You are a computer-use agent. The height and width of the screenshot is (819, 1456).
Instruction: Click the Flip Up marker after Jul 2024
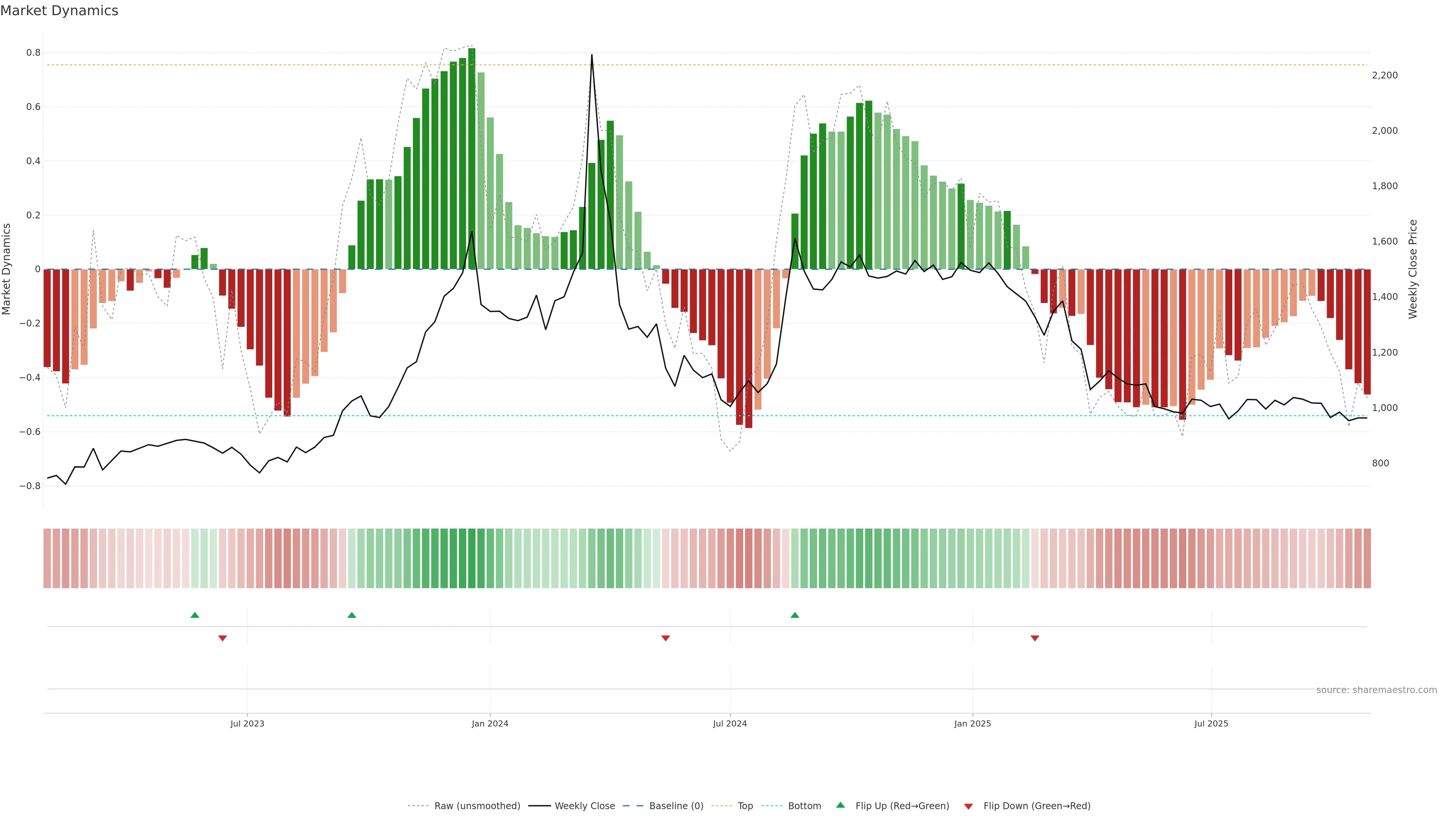[x=795, y=615]
